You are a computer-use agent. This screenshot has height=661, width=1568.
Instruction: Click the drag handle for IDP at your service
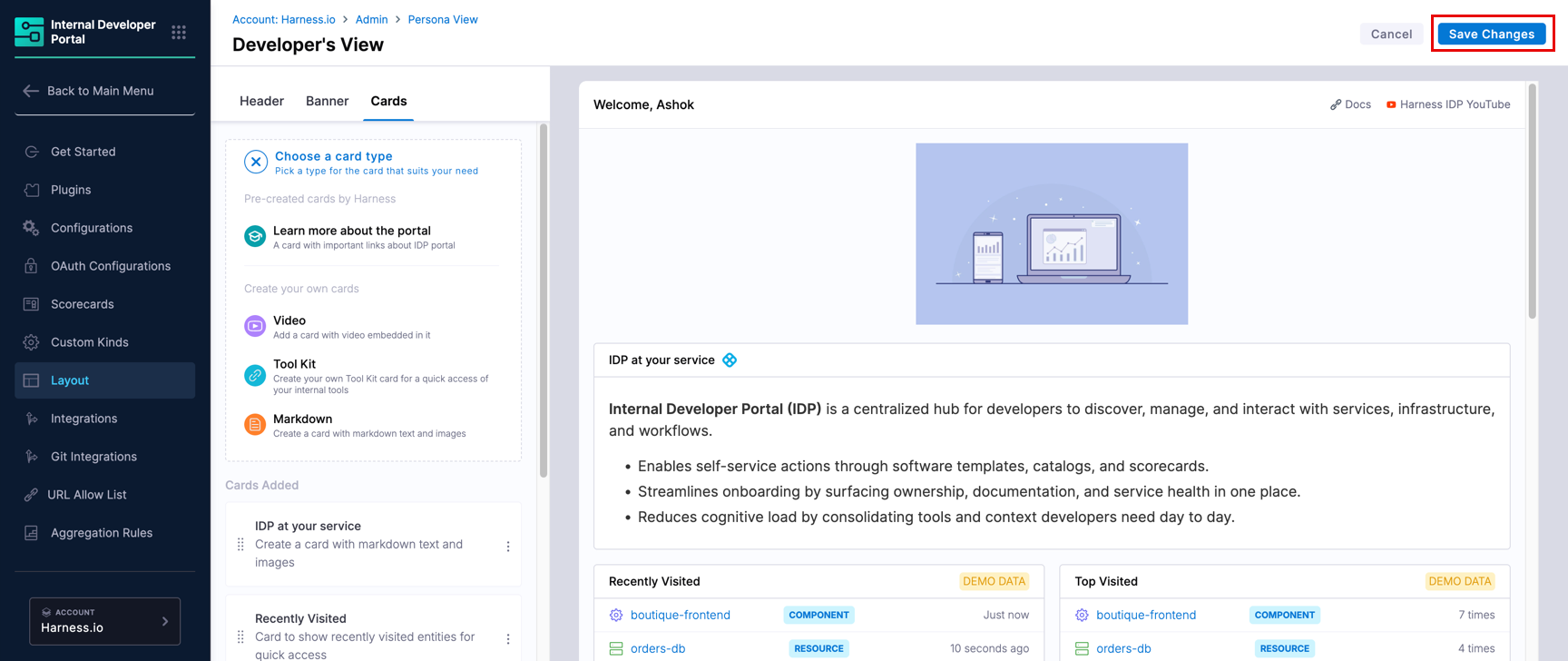[240, 545]
